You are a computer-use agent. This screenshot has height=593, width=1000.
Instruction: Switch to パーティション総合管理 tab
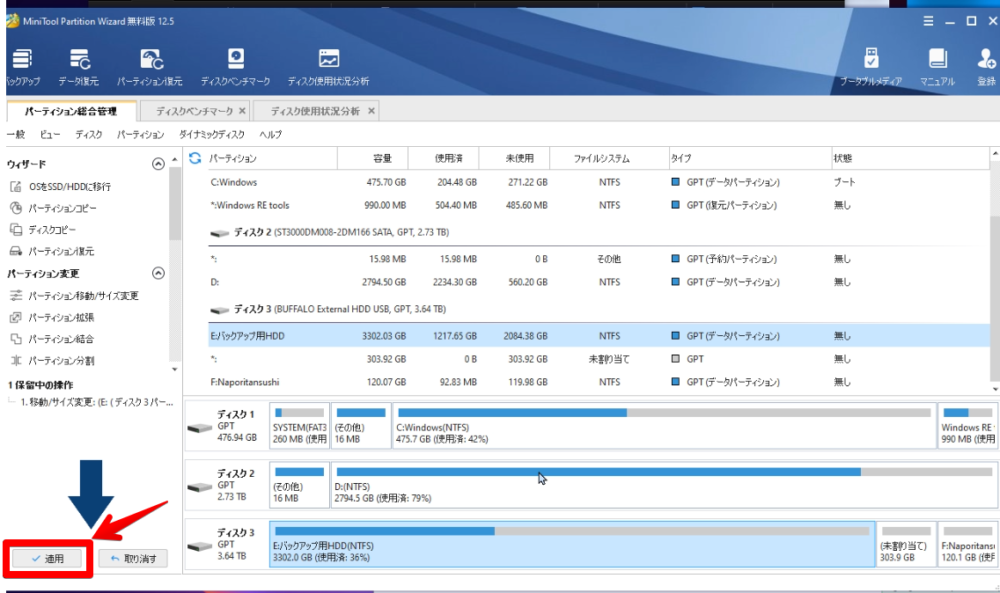[x=71, y=112]
